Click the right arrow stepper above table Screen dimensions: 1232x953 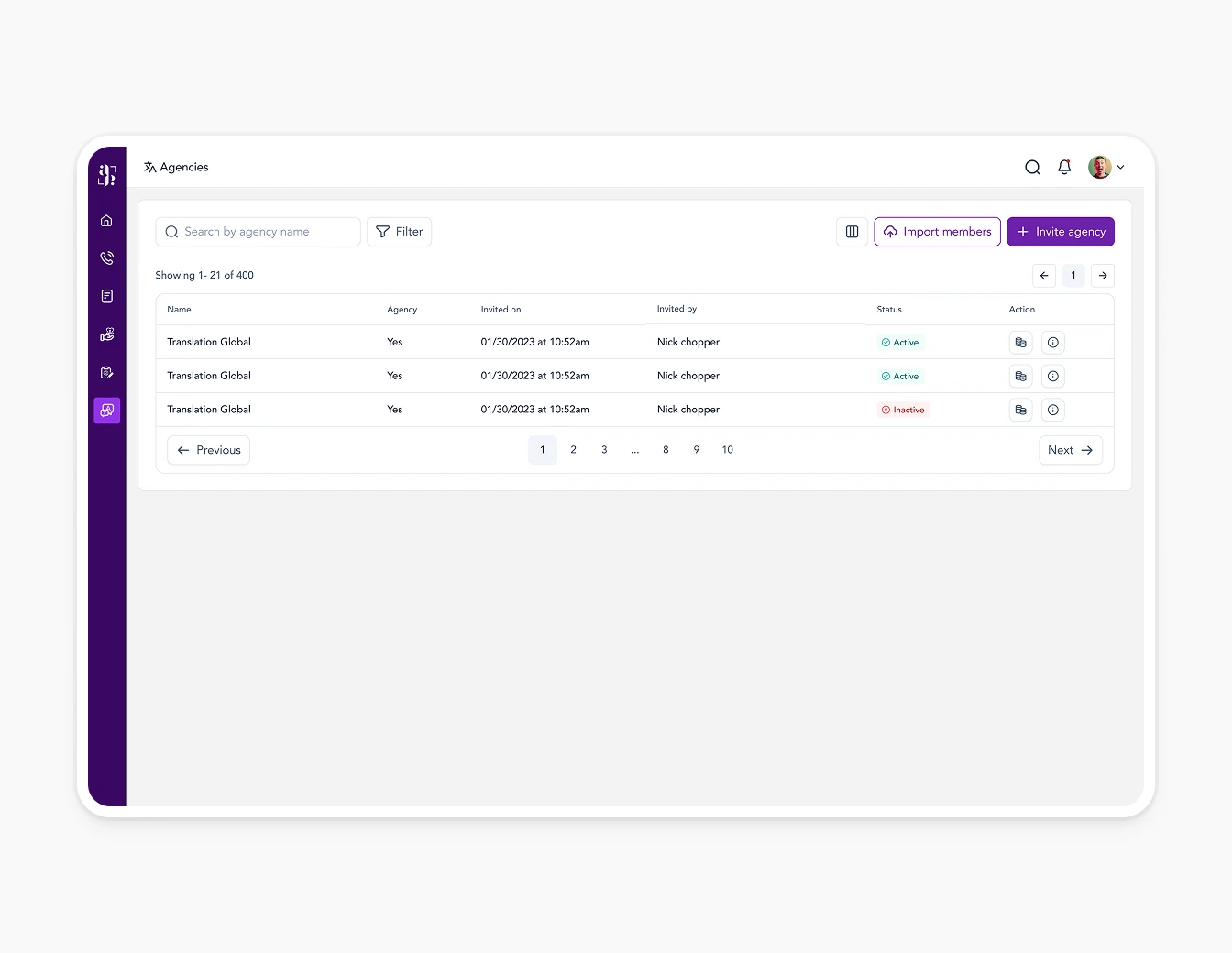point(1103,276)
